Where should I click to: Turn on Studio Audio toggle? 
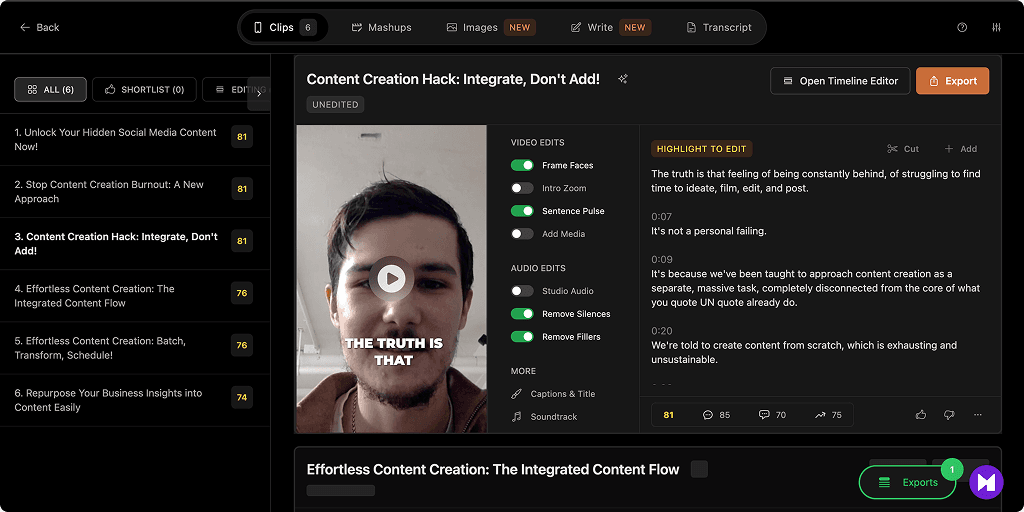(x=522, y=291)
